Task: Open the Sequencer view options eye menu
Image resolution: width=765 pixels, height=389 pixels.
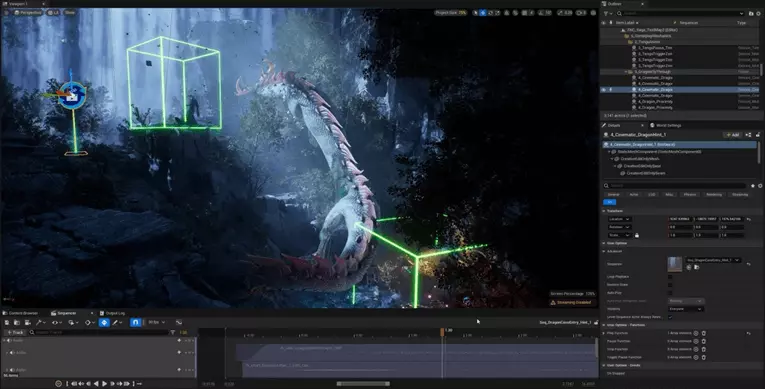Action: pyautogui.click(x=57, y=323)
